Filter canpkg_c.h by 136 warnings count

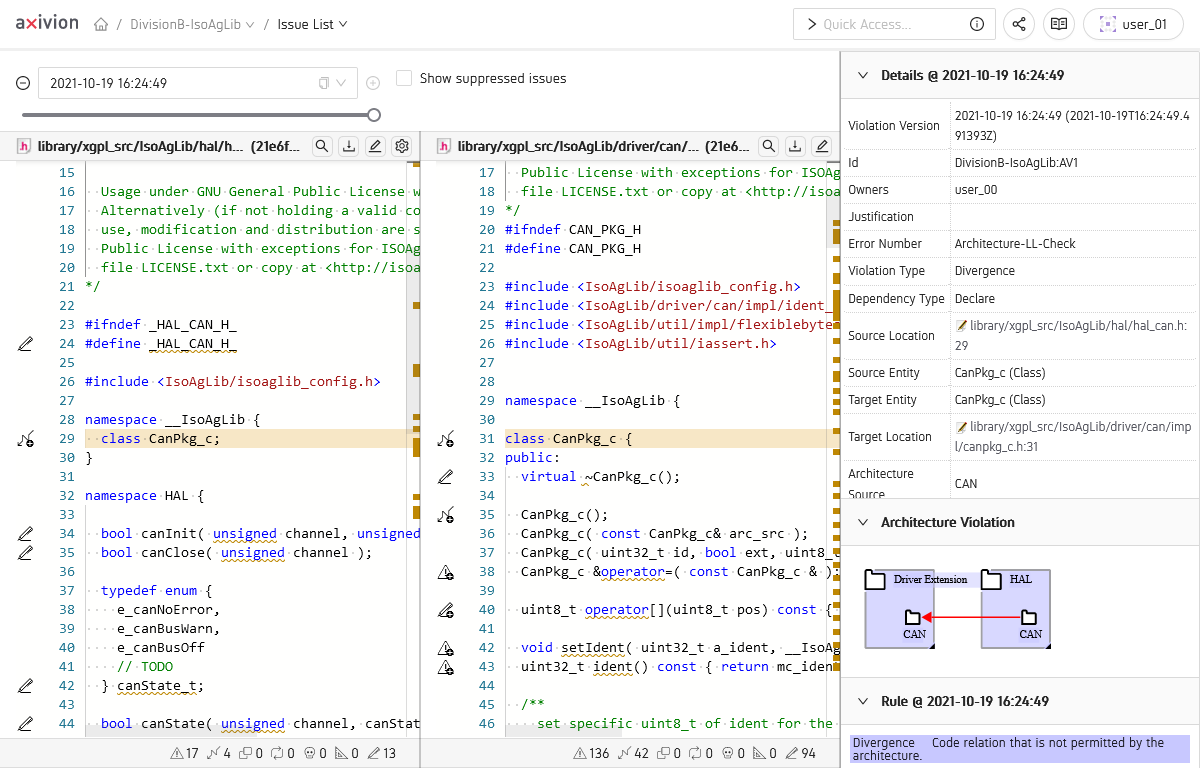pos(593,753)
